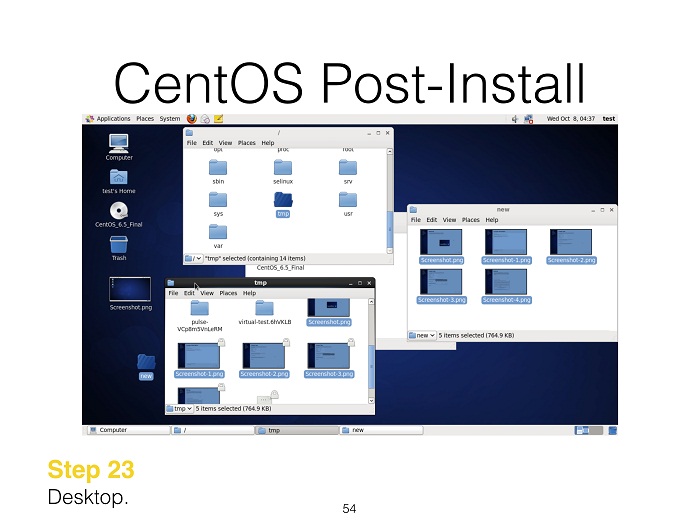
Task: Open Places menu in the new window
Action: pos(471,220)
